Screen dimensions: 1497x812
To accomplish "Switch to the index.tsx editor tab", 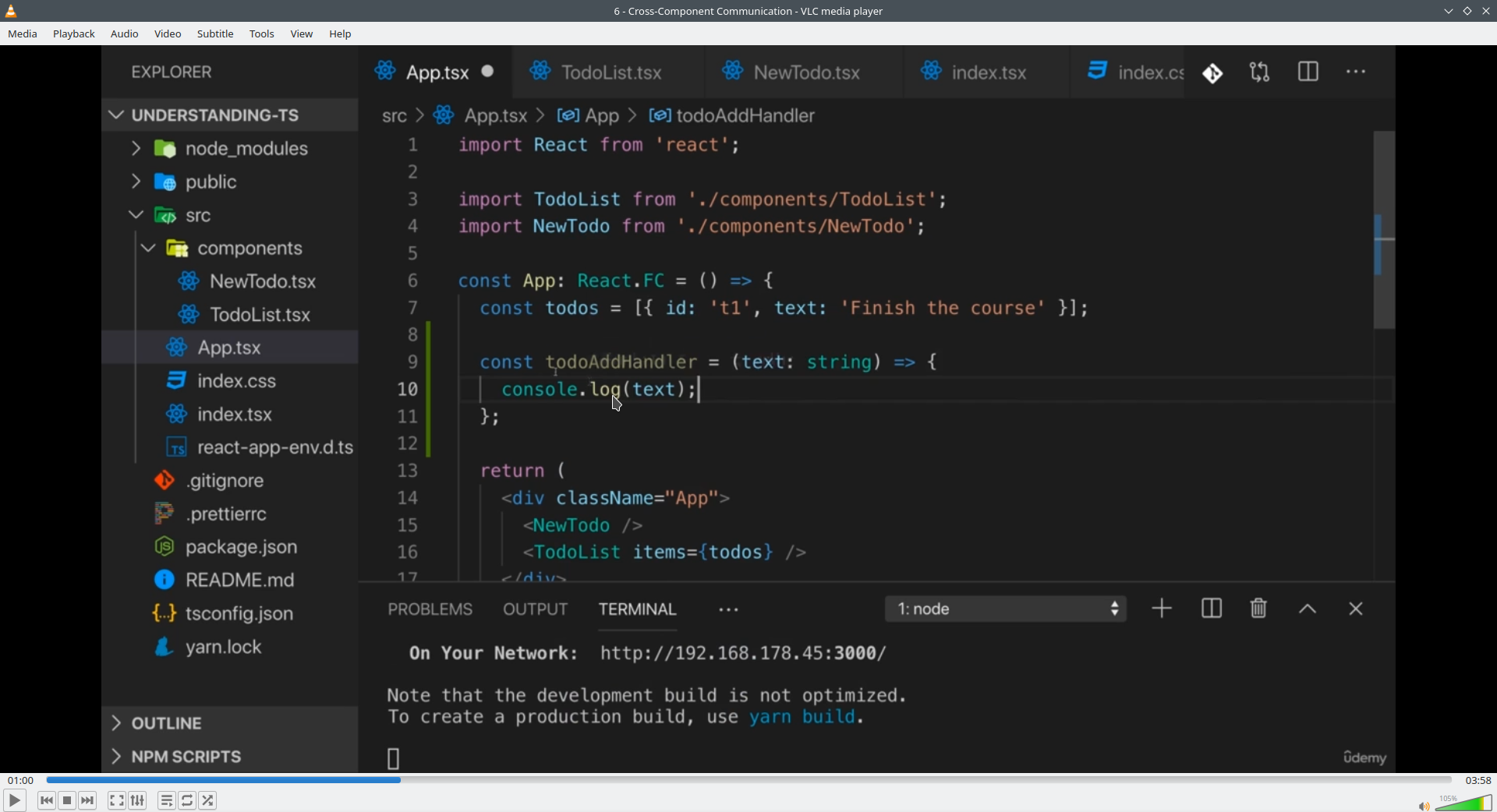I will click(987, 72).
